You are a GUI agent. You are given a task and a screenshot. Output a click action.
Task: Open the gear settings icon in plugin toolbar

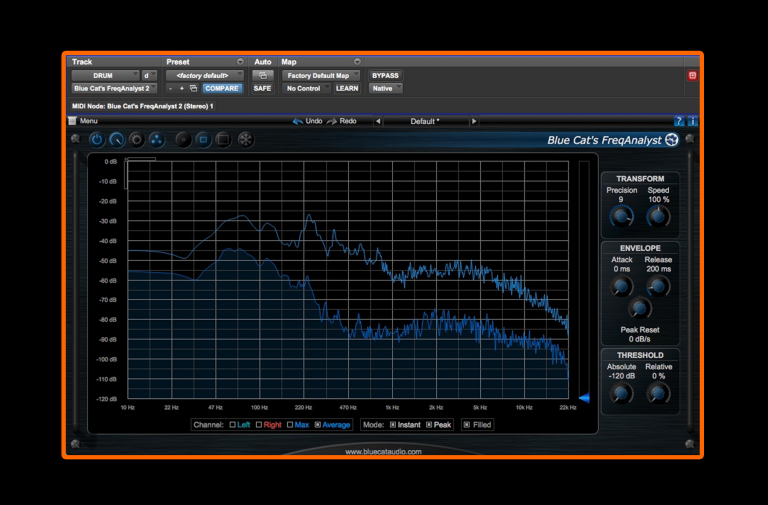[137, 140]
